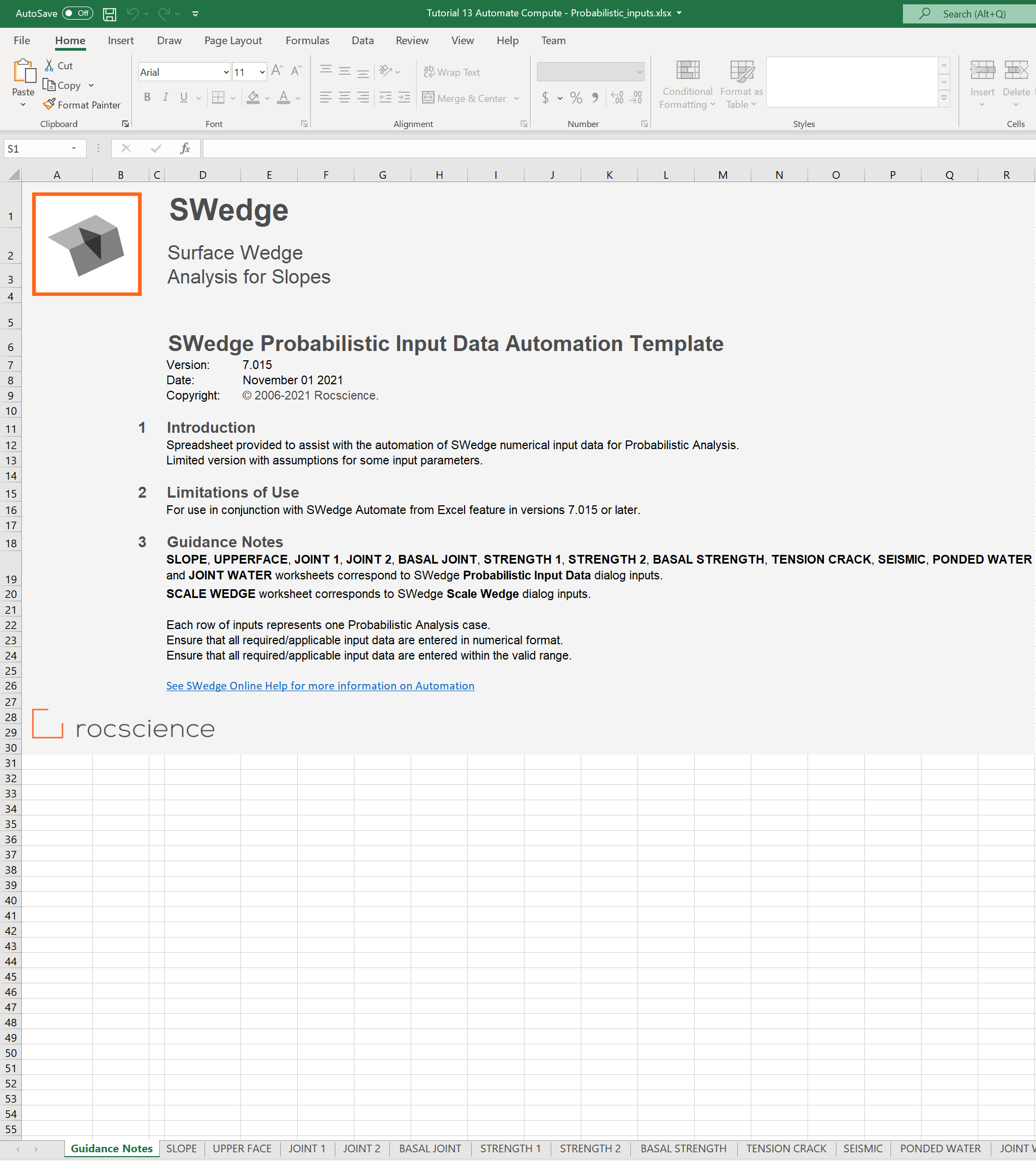The height and width of the screenshot is (1161, 1036).
Task: Open SWedge Online Help automation link
Action: pyautogui.click(x=320, y=686)
